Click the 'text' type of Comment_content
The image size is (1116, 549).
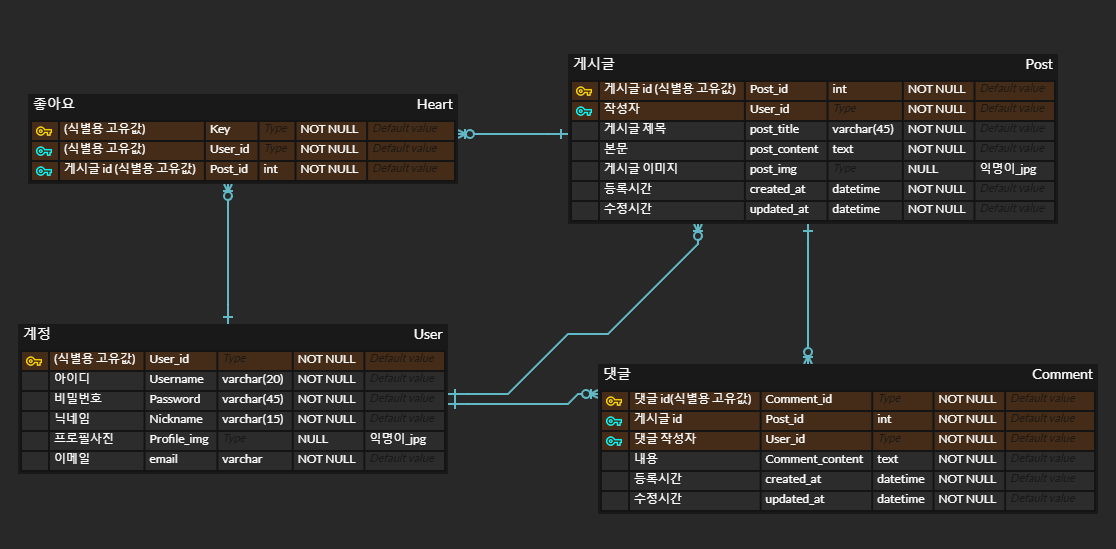click(888, 459)
